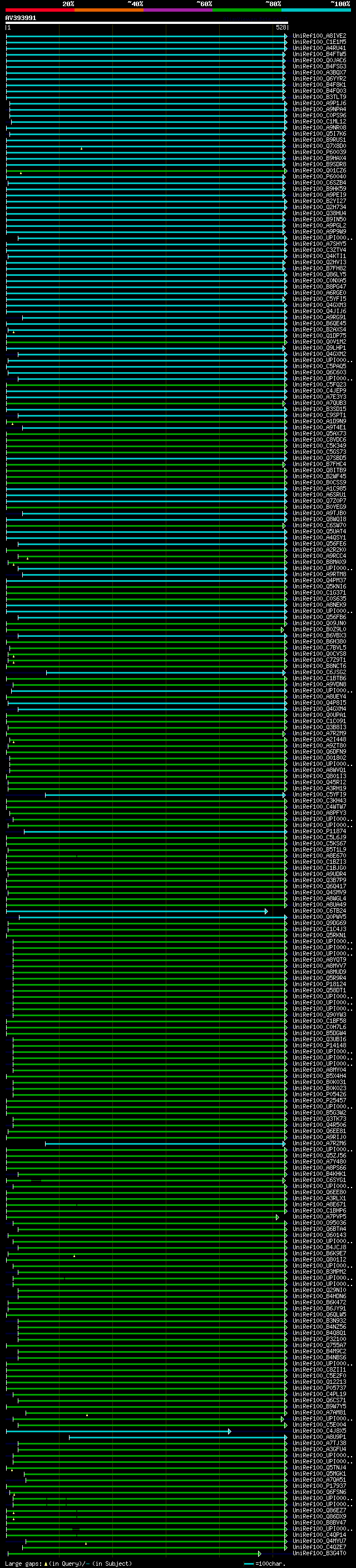Click the yellow gap marker on the Q01CZ6 row
Viewport: 356px width, 1568px height.
[x=21, y=173]
